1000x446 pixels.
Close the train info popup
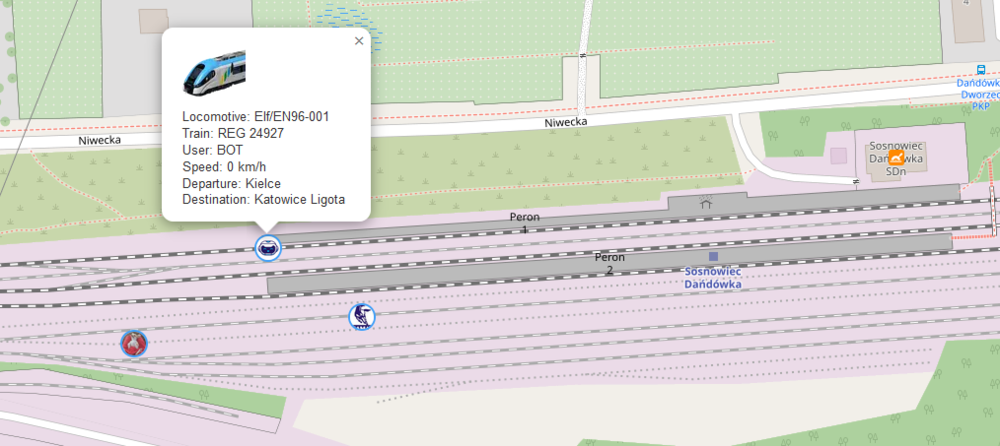(358, 41)
